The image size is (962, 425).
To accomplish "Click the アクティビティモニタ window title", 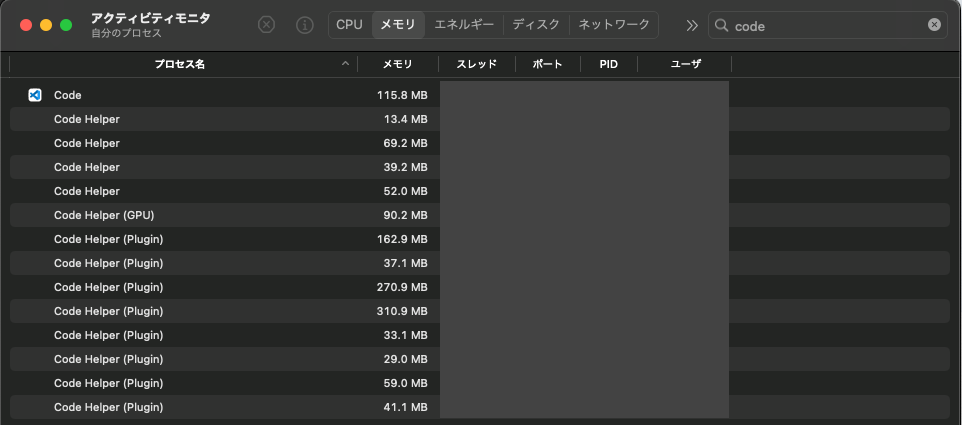I will [151, 18].
